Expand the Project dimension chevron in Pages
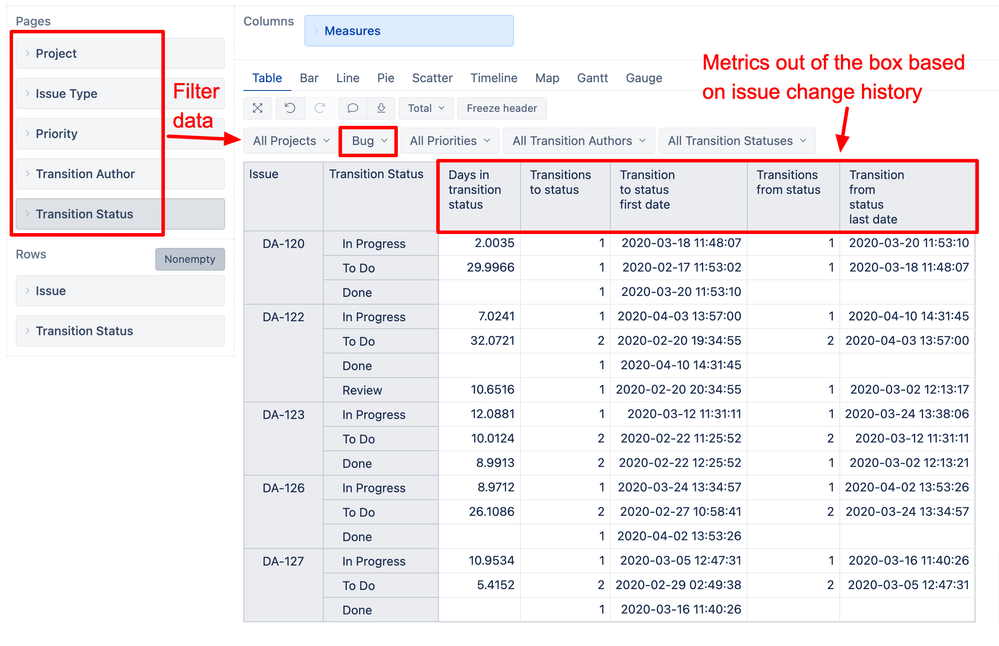 [27, 54]
